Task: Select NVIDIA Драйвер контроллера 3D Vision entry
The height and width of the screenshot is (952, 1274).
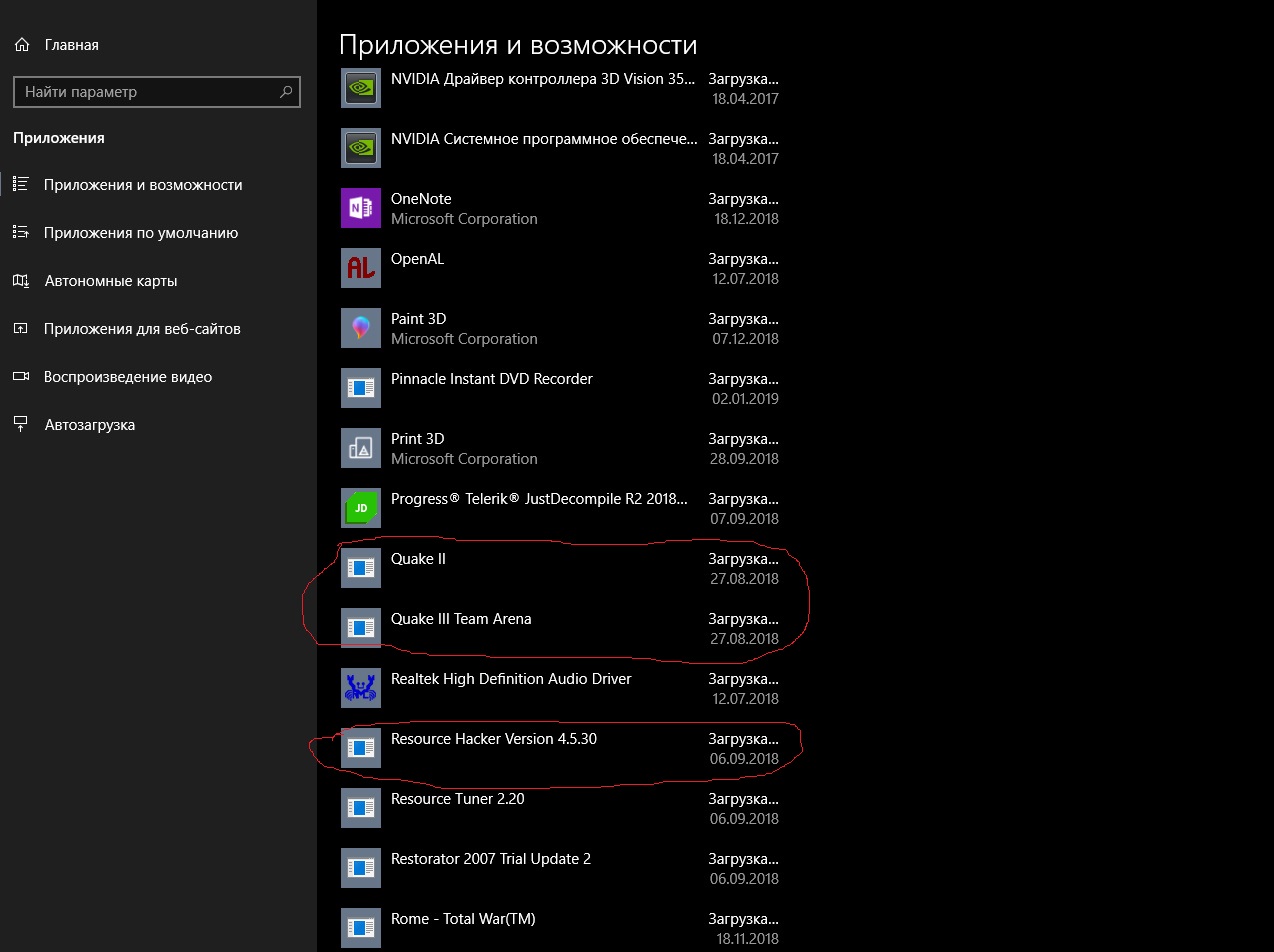Action: (543, 79)
